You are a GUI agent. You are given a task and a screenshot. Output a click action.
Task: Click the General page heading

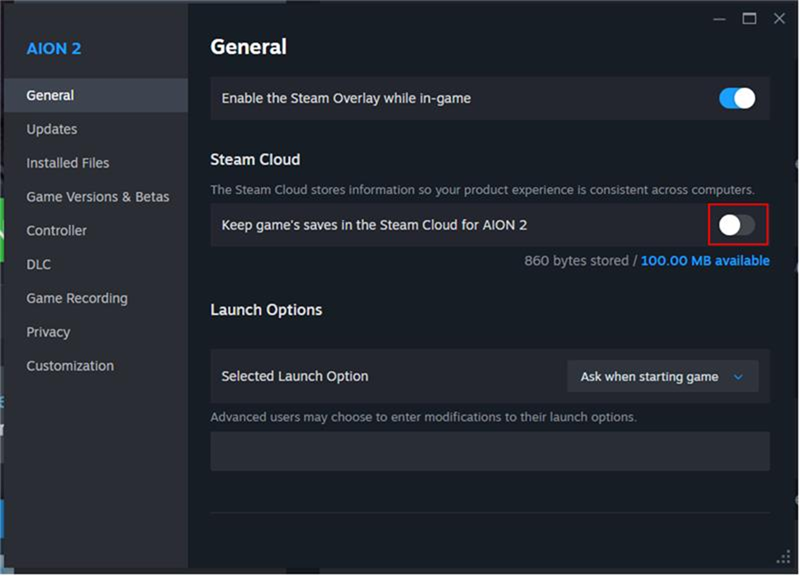[248, 47]
